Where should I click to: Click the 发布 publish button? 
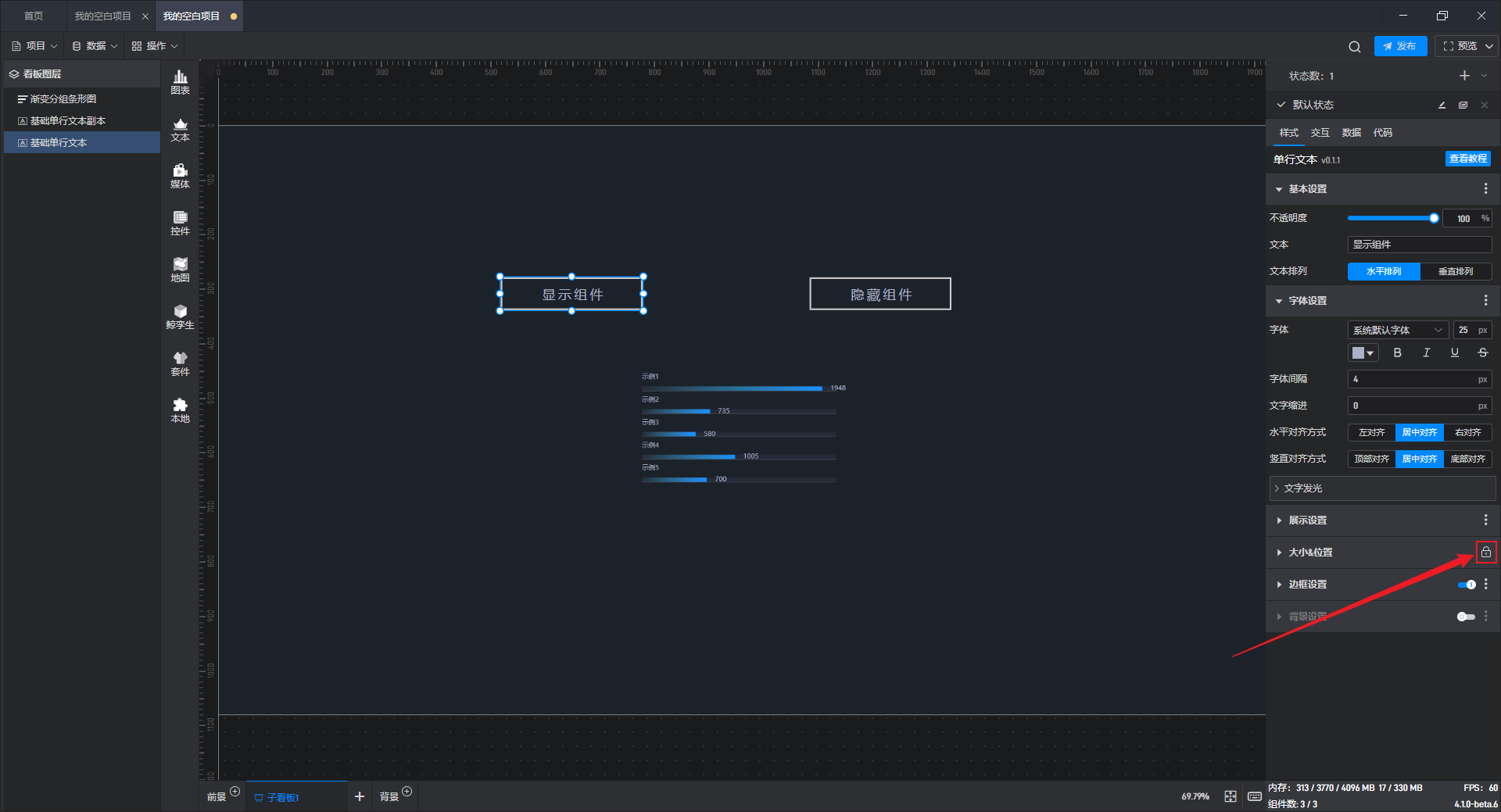1400,46
